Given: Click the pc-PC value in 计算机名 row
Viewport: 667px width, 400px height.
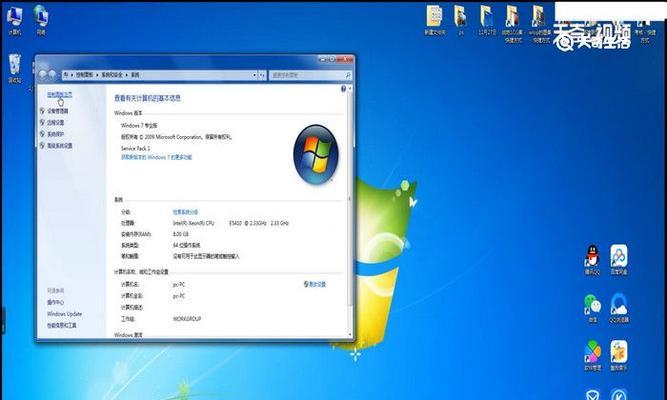Looking at the screenshot, I should [179, 284].
